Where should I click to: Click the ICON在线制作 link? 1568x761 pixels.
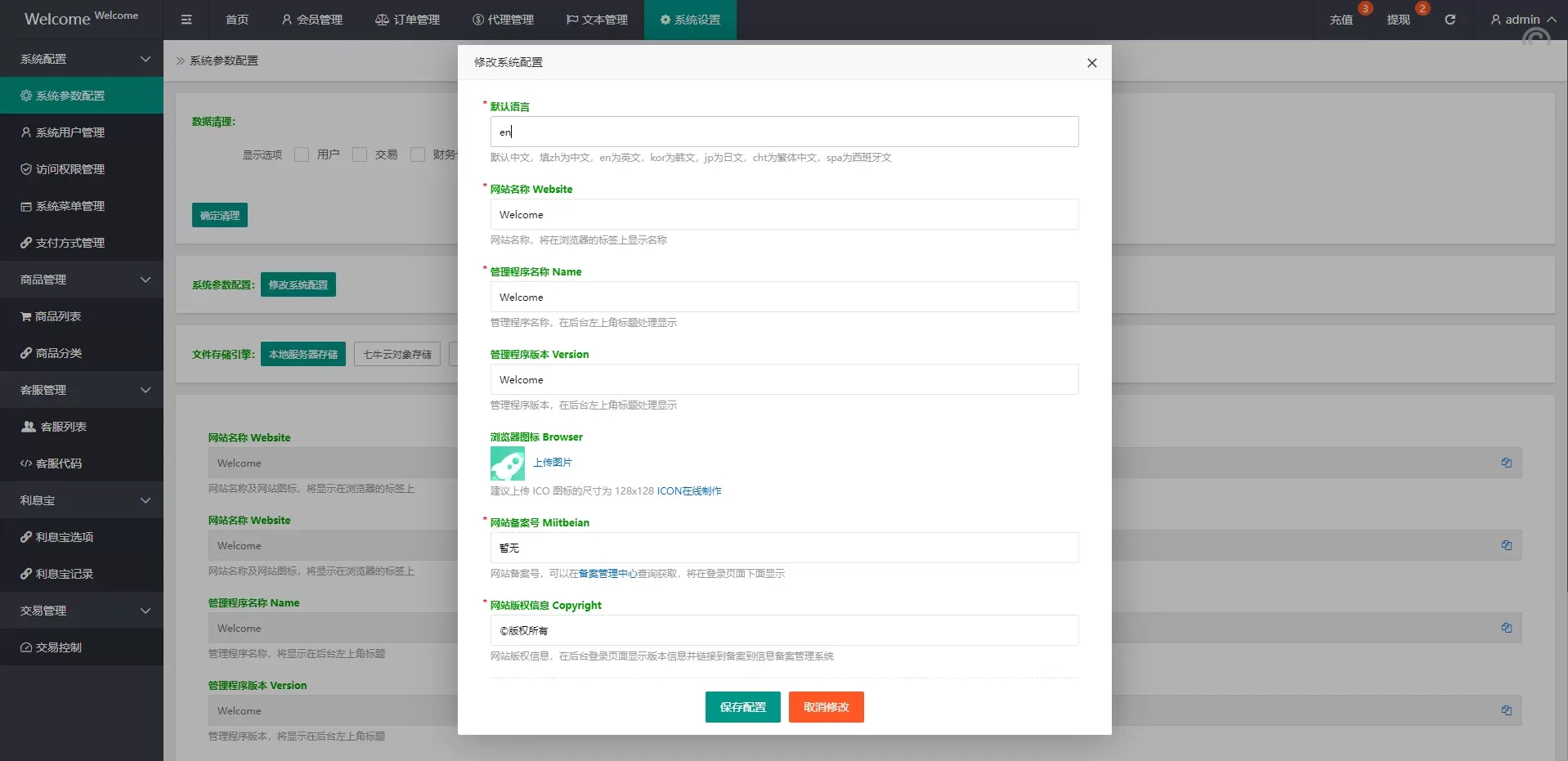pyautogui.click(x=689, y=491)
